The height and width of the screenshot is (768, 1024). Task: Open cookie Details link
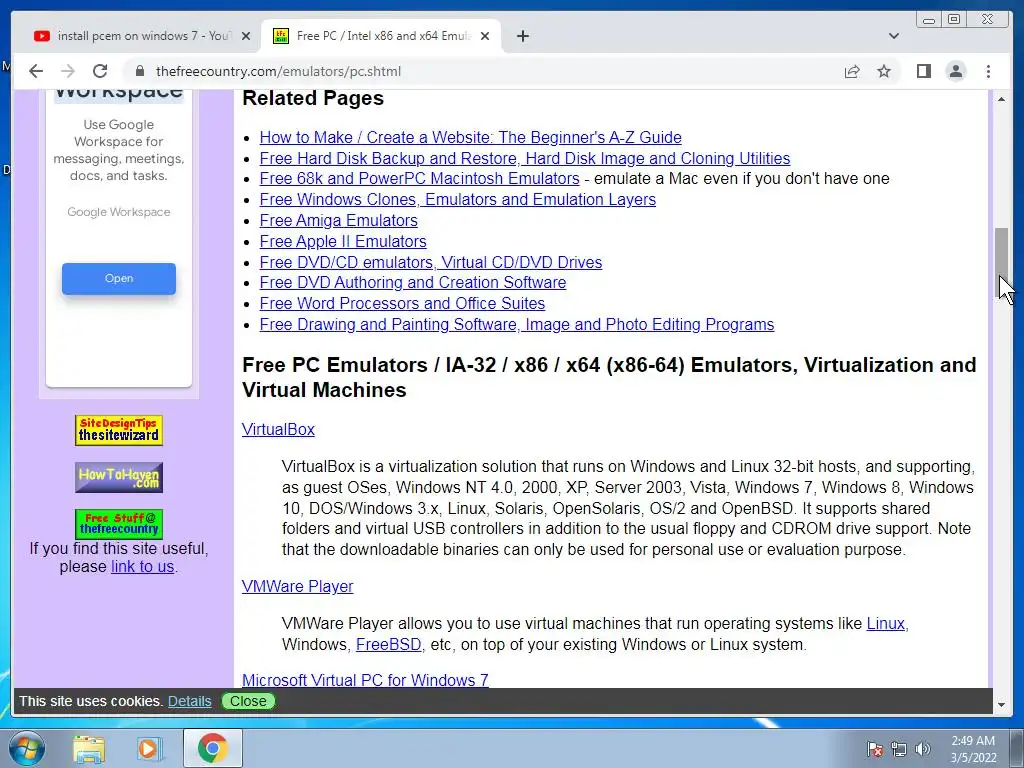(189, 701)
